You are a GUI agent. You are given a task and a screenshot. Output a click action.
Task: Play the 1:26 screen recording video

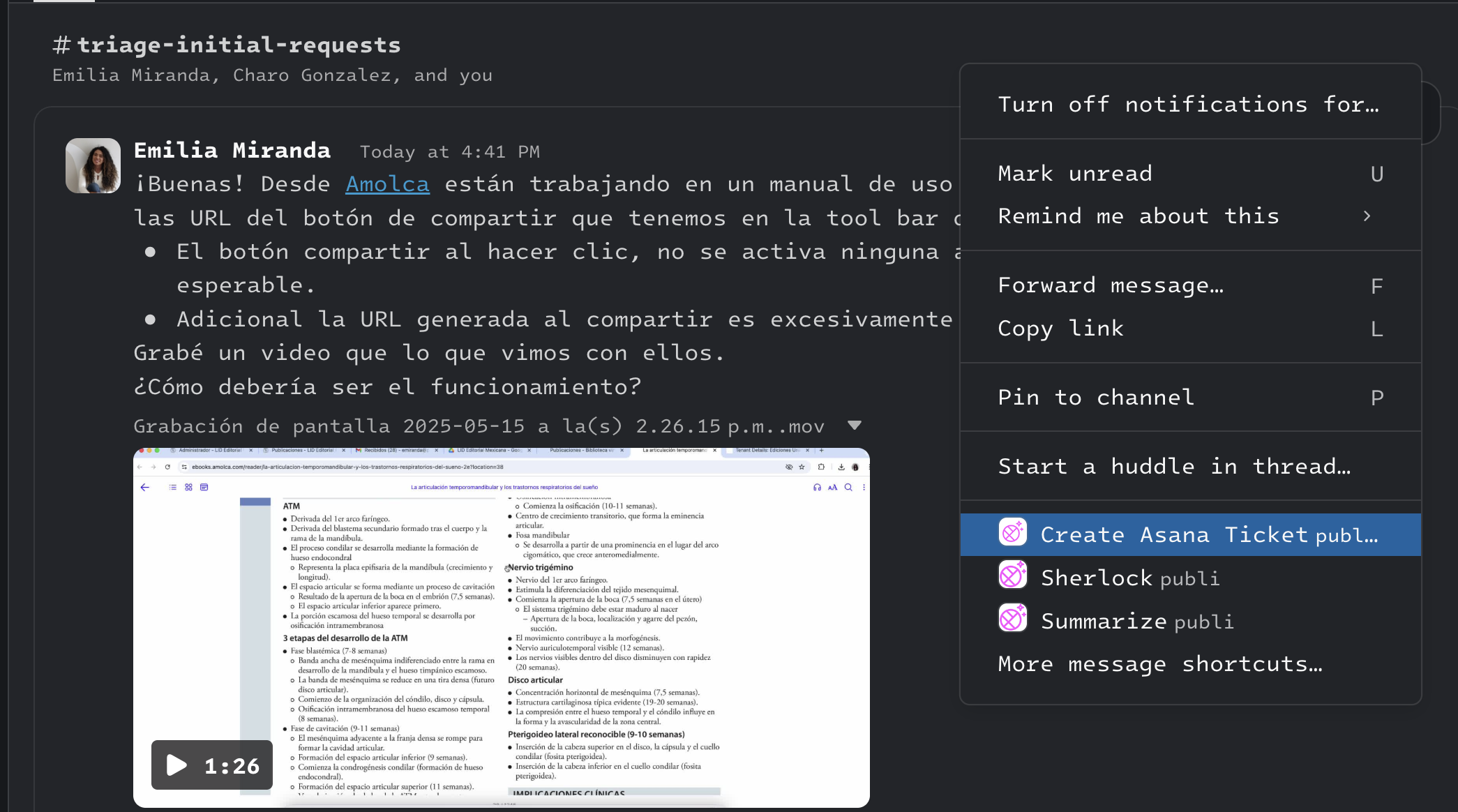[176, 765]
